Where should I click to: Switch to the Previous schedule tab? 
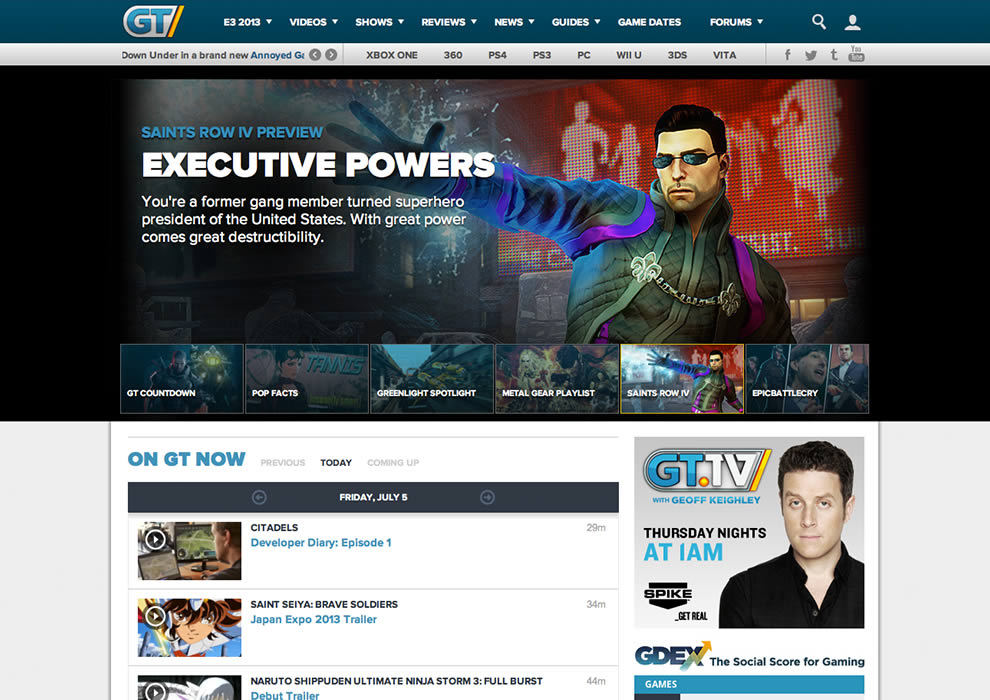[x=282, y=463]
